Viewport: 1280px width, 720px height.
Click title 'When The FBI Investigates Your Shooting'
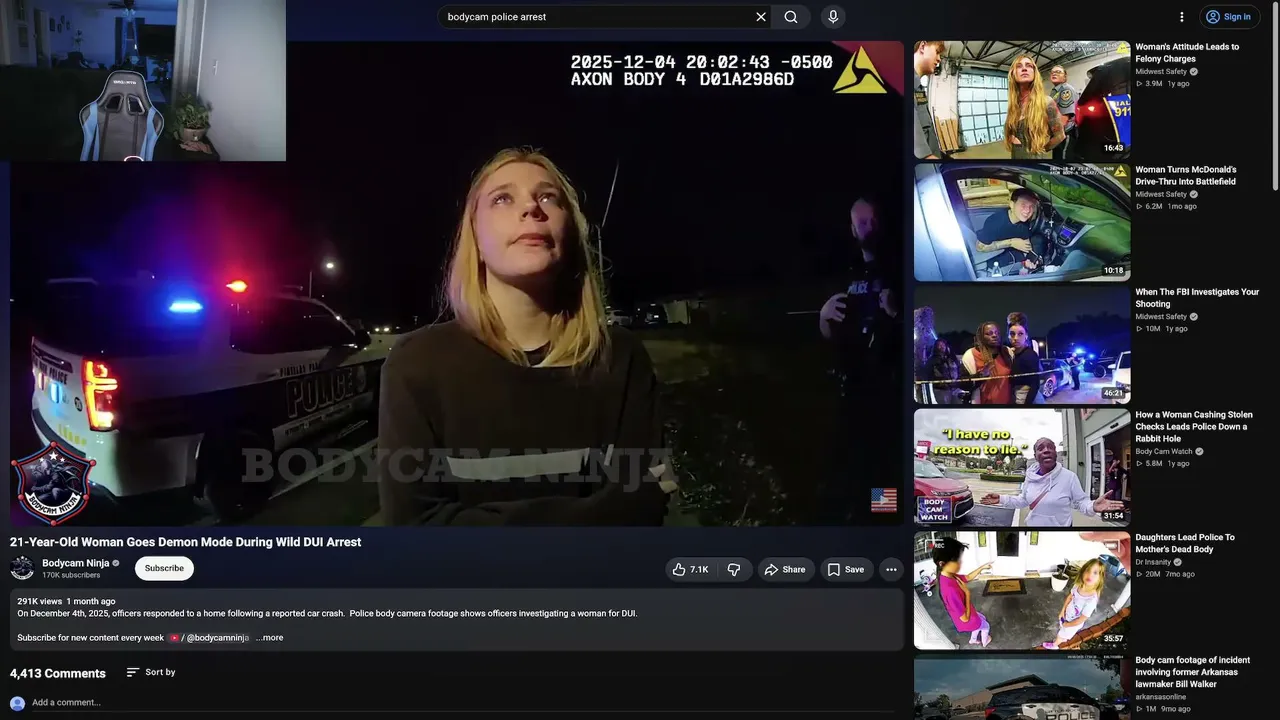click(1197, 298)
